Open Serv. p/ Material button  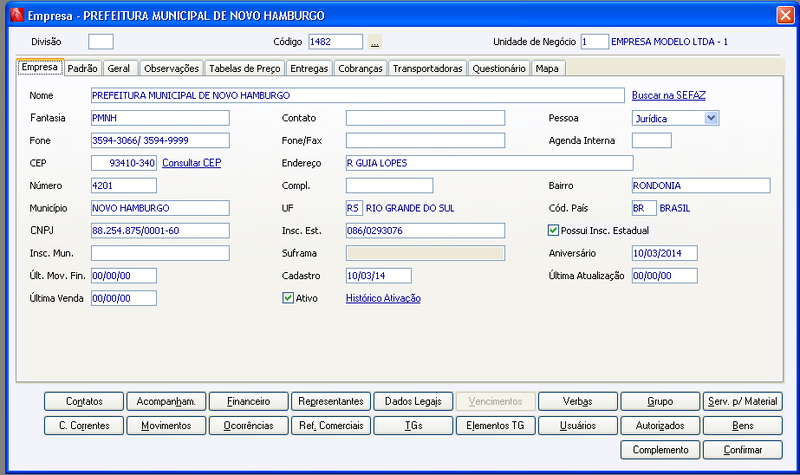click(x=743, y=401)
